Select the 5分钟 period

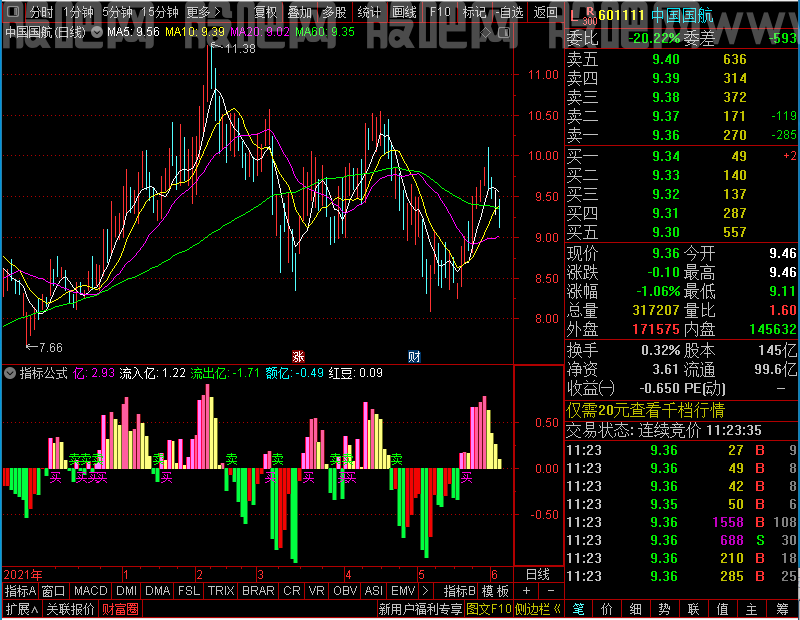[117, 12]
